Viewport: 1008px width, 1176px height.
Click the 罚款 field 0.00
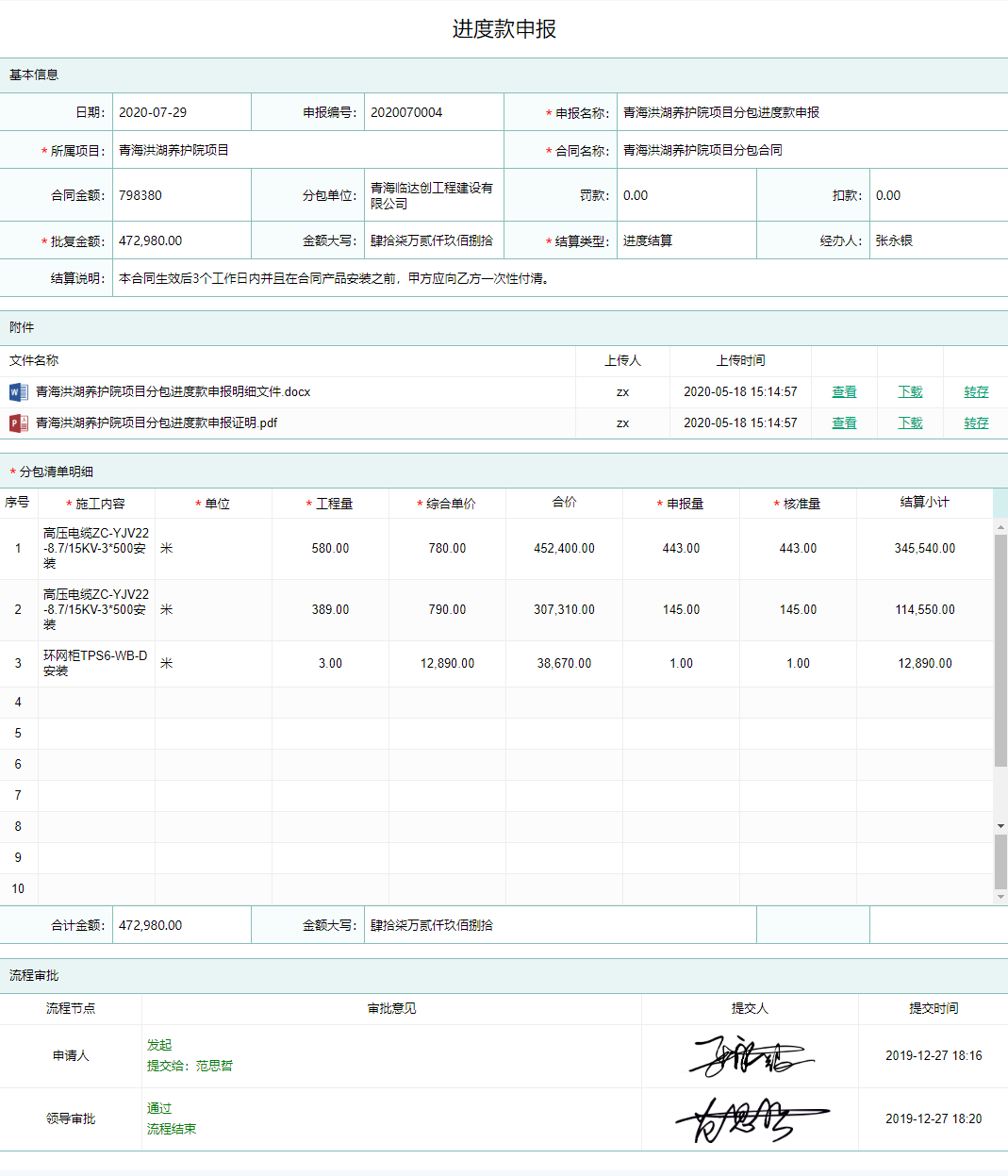(x=686, y=195)
